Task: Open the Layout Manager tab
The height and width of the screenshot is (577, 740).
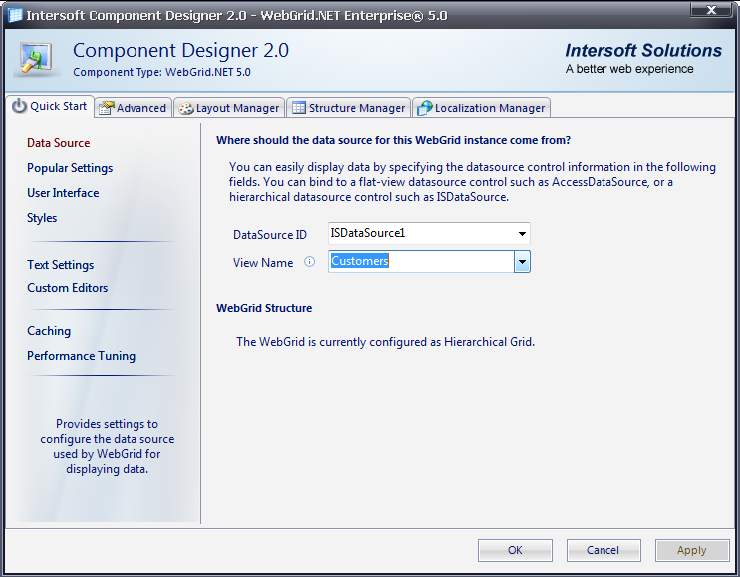Action: click(x=229, y=108)
